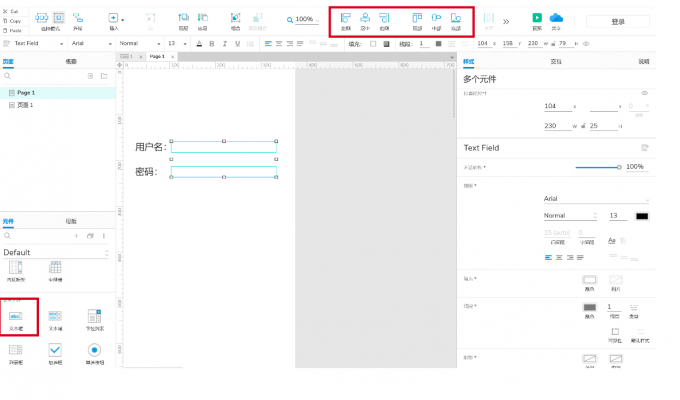680x400 pixels.
Task: Send selection to back icon
Action: (203, 20)
